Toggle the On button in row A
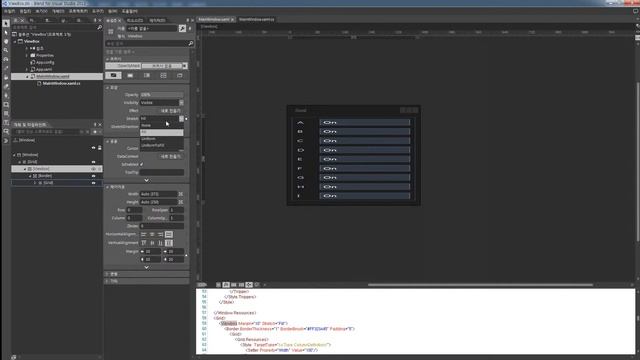The height and width of the screenshot is (360, 640). (x=364, y=122)
